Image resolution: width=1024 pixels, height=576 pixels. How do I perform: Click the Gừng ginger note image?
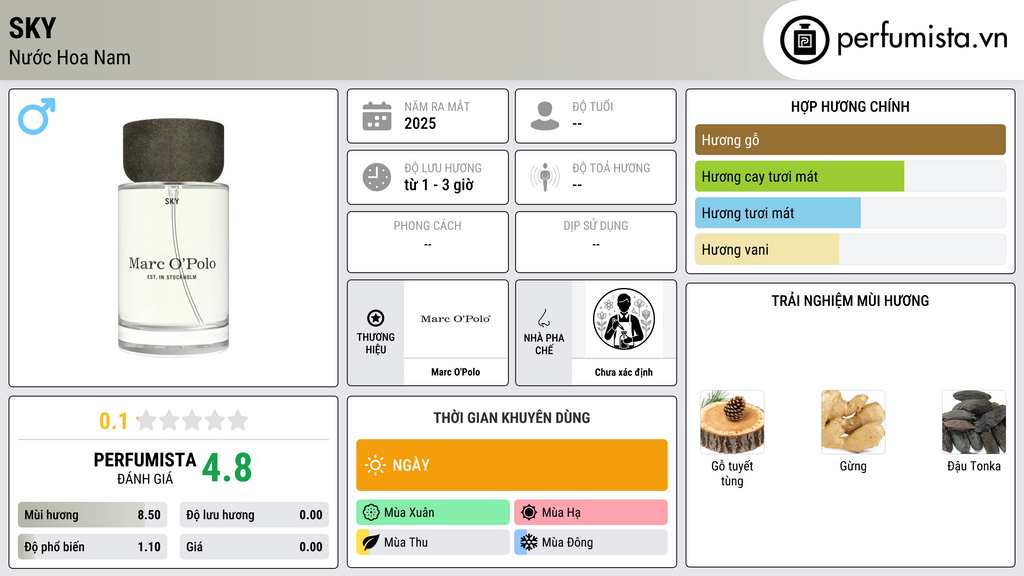click(853, 422)
